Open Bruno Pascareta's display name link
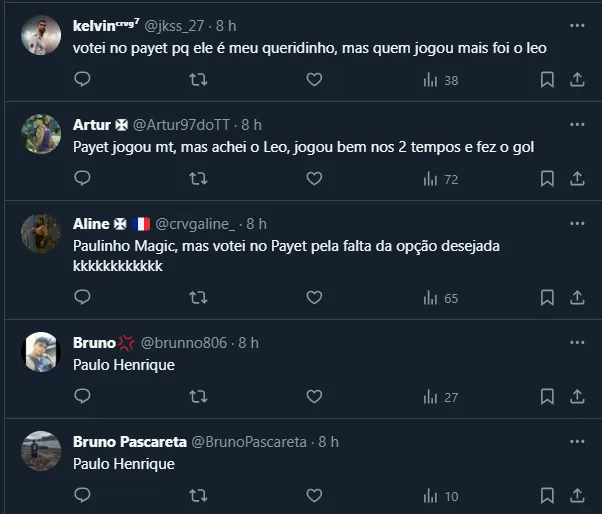 tap(129, 441)
